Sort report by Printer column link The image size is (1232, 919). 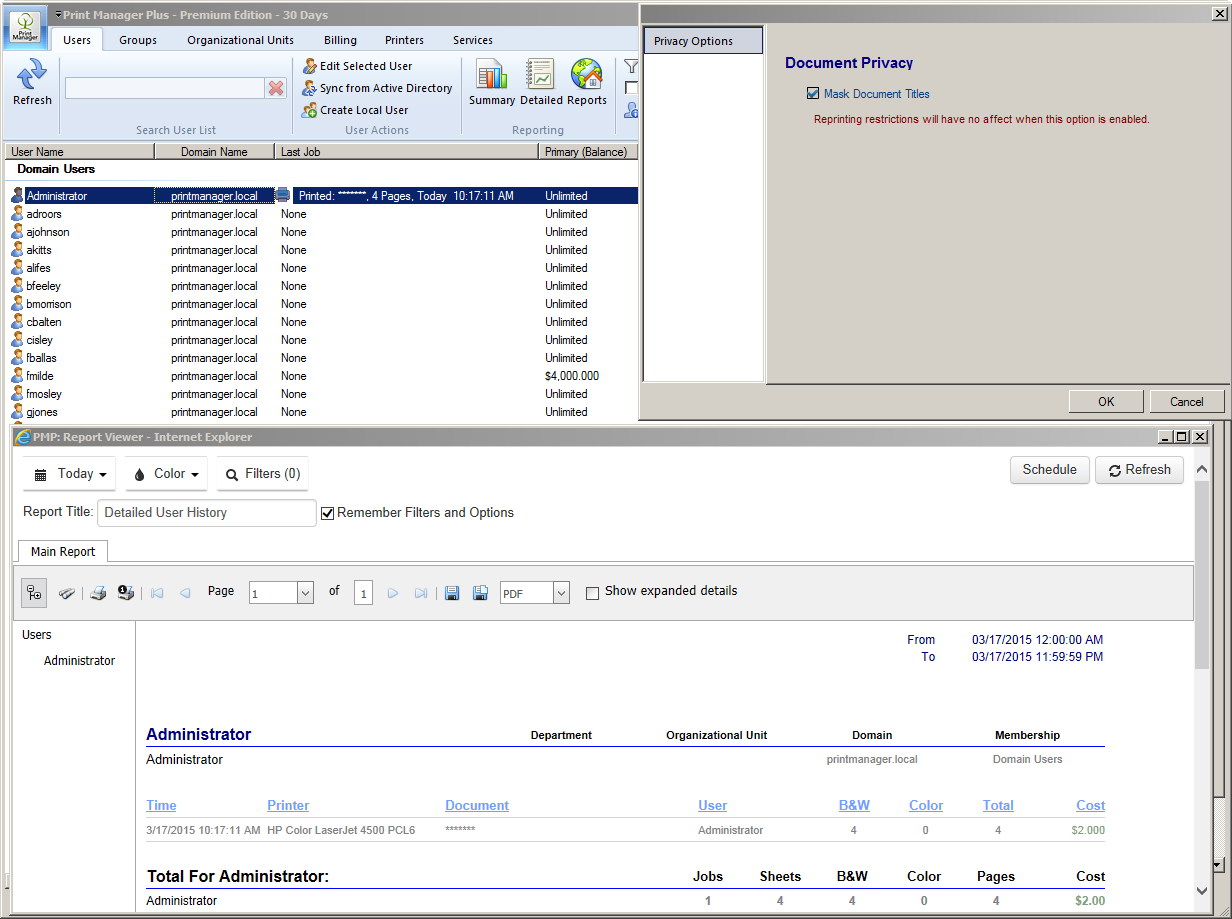coord(288,805)
